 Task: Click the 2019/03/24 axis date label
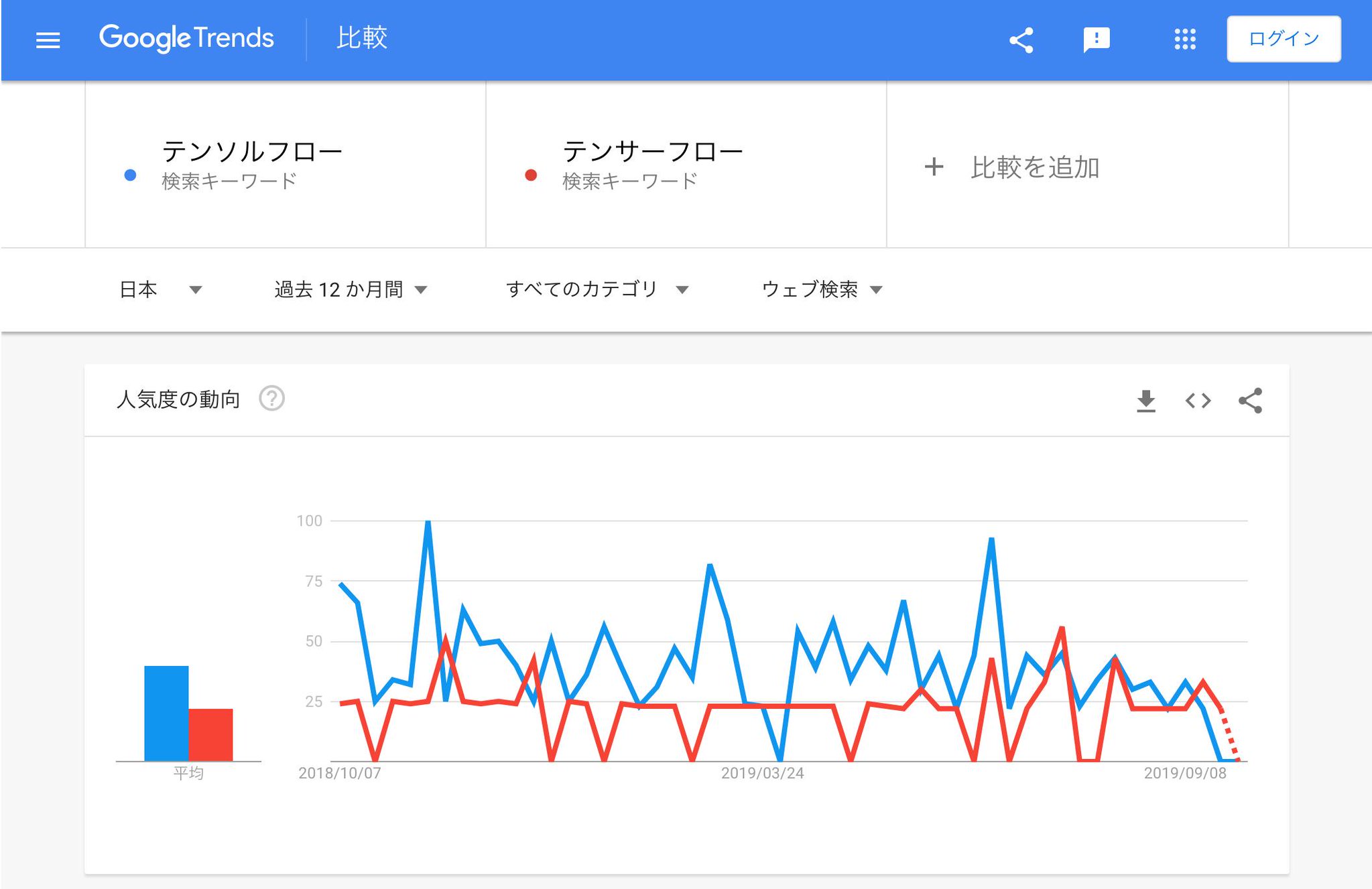[x=762, y=773]
